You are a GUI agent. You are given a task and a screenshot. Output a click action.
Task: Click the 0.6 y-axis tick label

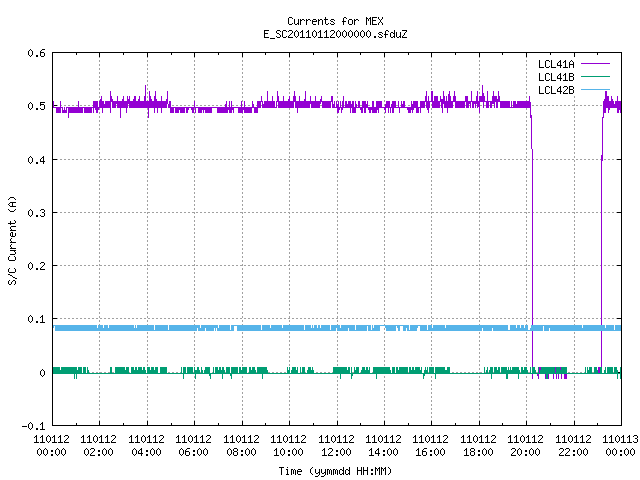pos(36,53)
